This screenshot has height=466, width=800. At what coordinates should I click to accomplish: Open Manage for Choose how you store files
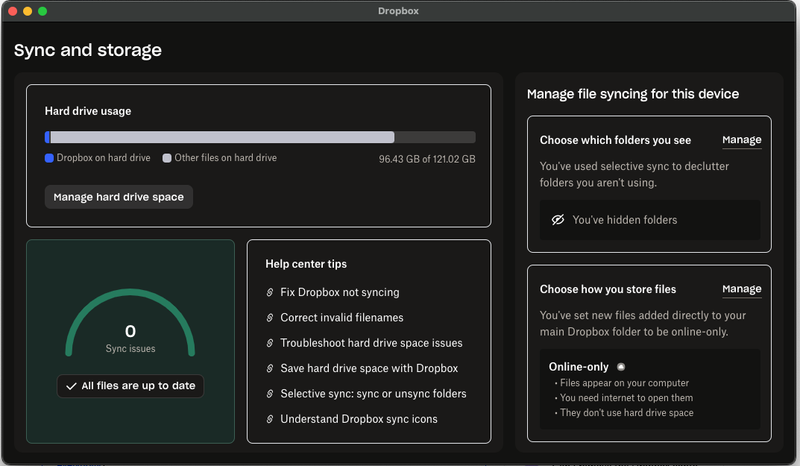pyautogui.click(x=741, y=290)
